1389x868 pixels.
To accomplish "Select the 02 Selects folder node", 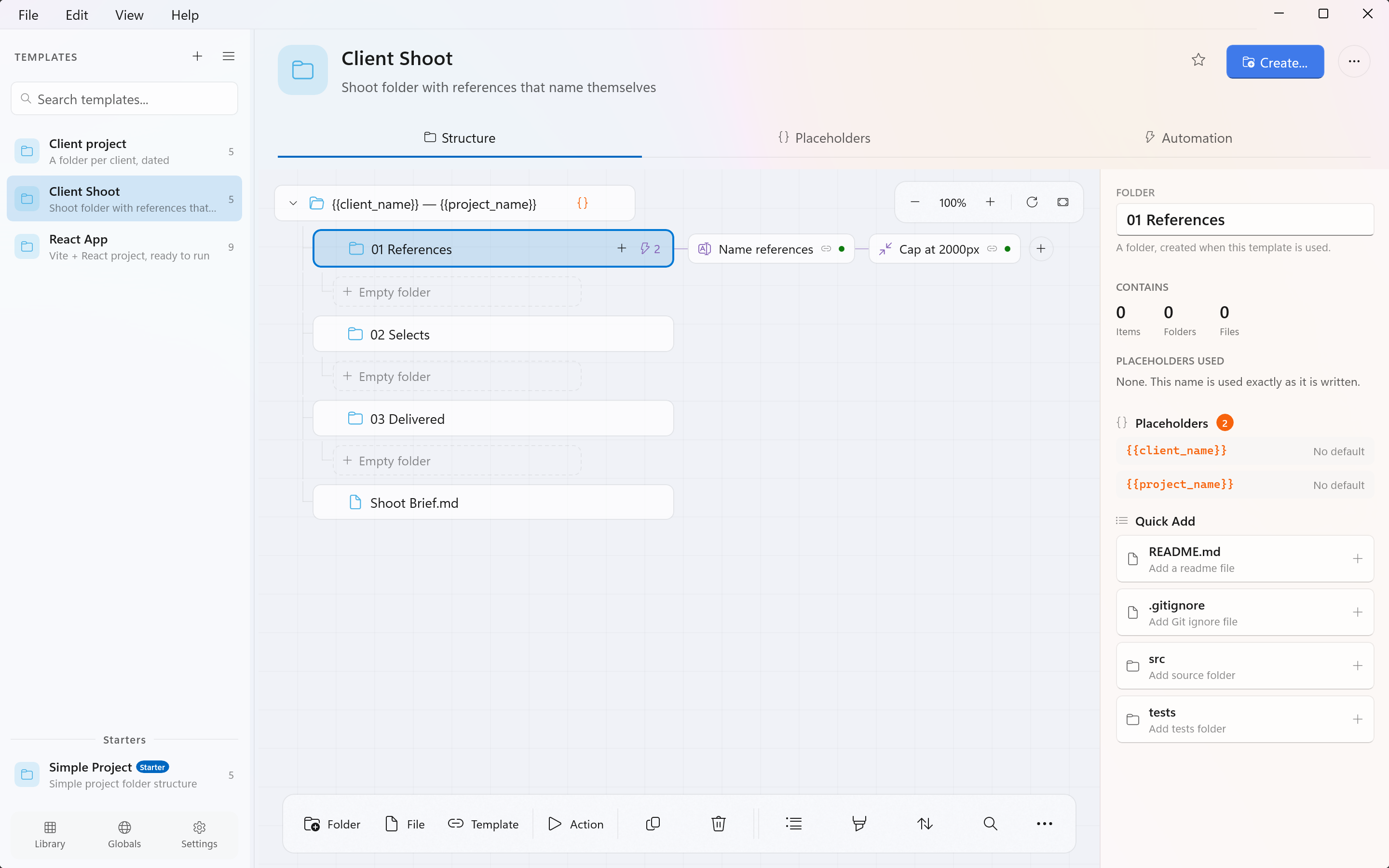I will [493, 334].
